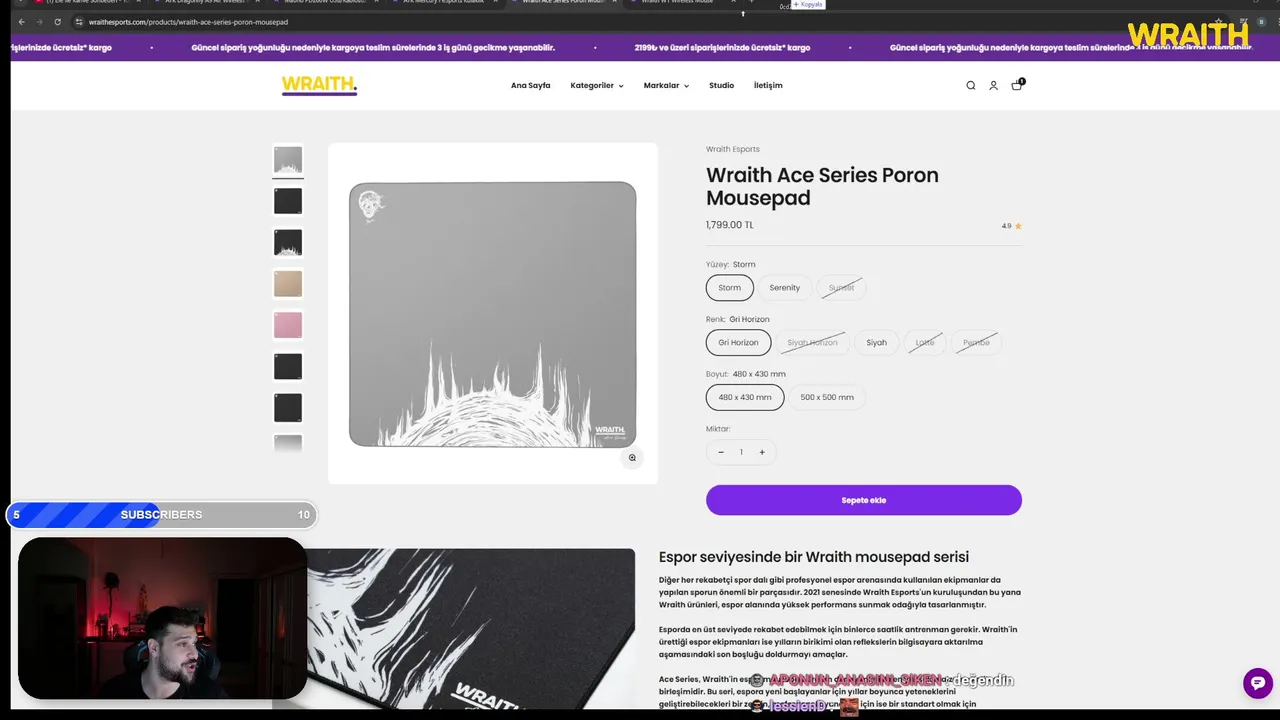
Task: Click the price 1,799.00 TL
Action: coord(730,225)
